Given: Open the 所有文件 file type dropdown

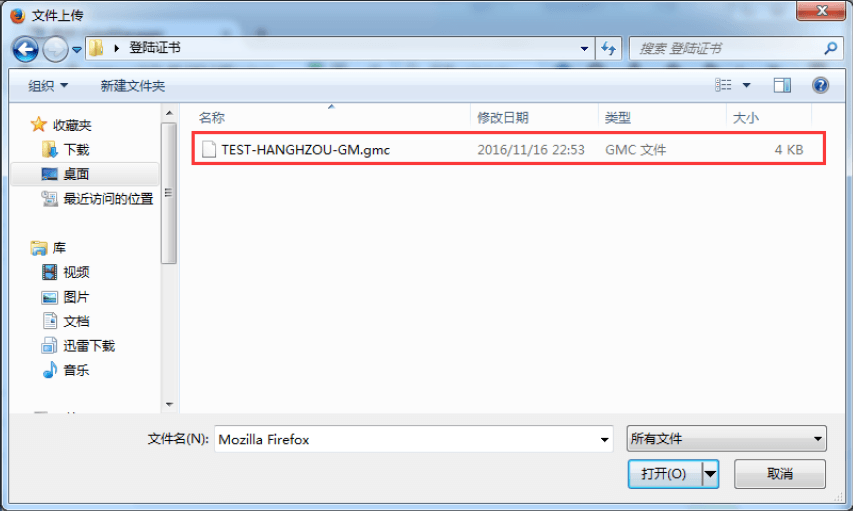Looking at the screenshot, I should (726, 439).
